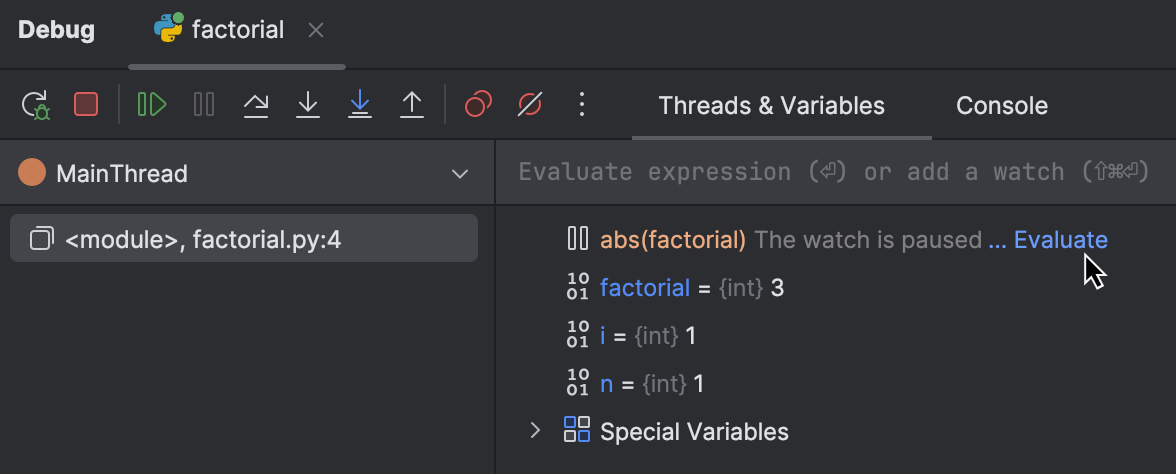This screenshot has width=1176, height=474.
Task: Open the MainThread dropdown
Action: (460, 174)
